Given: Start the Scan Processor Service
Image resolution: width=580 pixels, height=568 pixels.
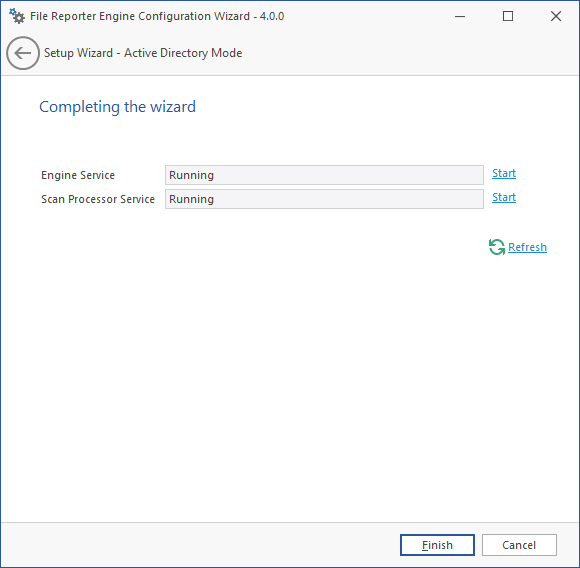Looking at the screenshot, I should (504, 197).
